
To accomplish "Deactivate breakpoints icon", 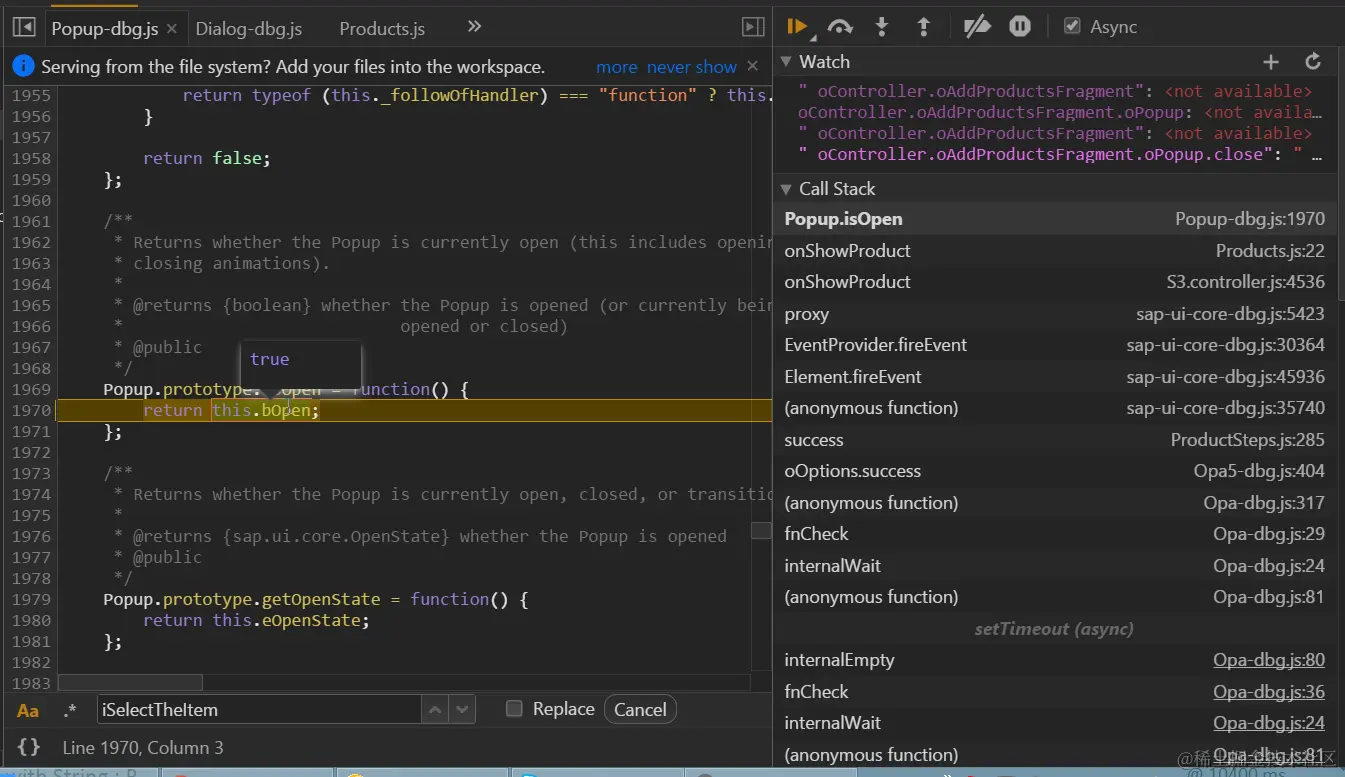I will point(976,27).
